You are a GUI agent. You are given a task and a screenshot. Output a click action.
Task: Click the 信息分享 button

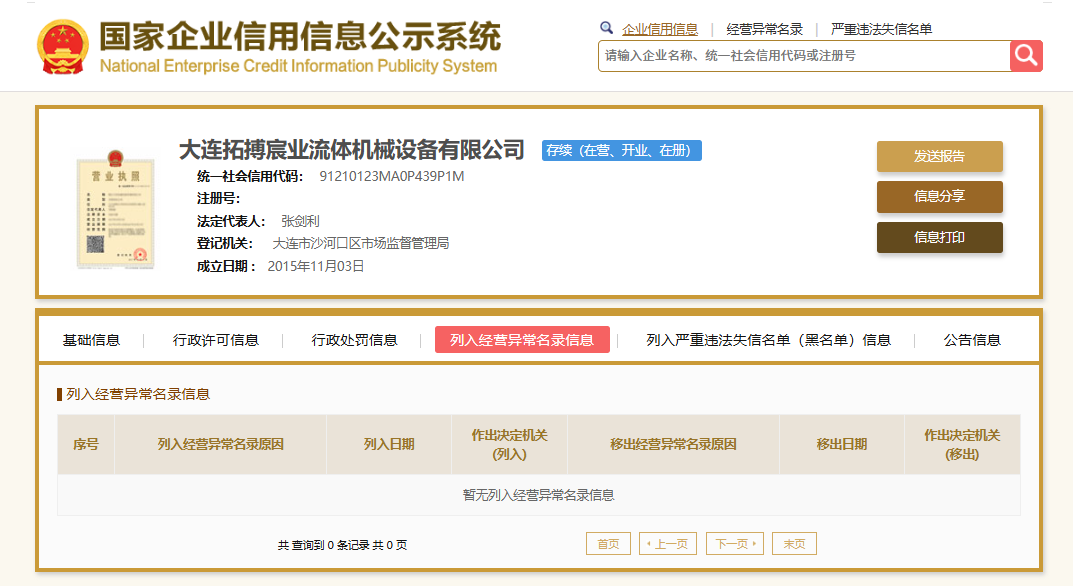point(940,196)
